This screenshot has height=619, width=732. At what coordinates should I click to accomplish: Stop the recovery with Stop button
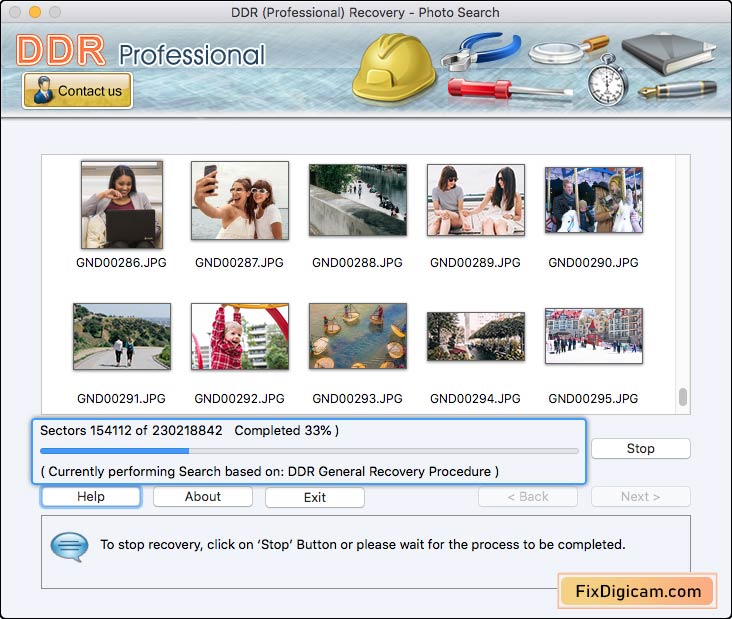tap(640, 449)
